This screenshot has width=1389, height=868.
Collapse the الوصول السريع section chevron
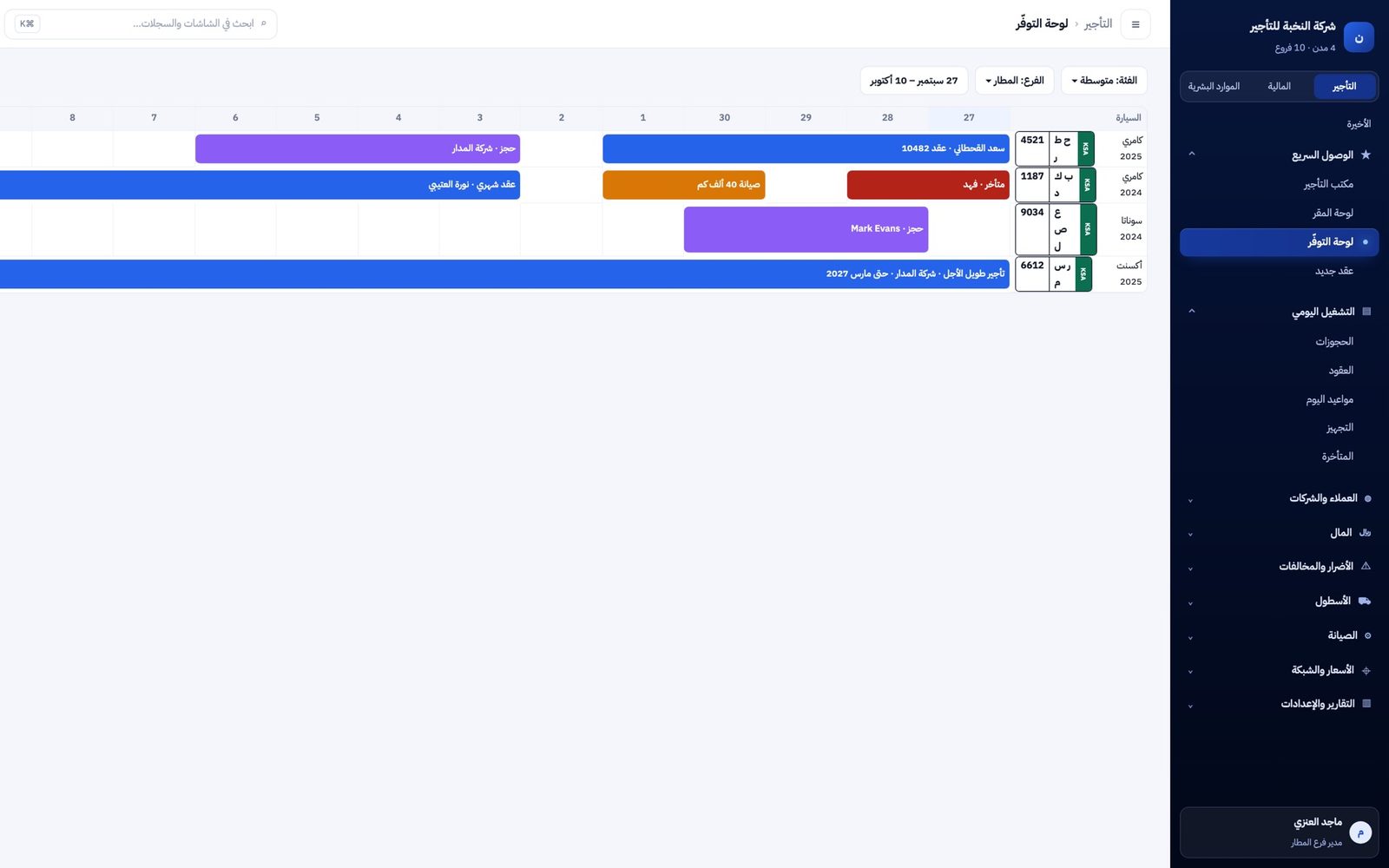(x=1191, y=155)
